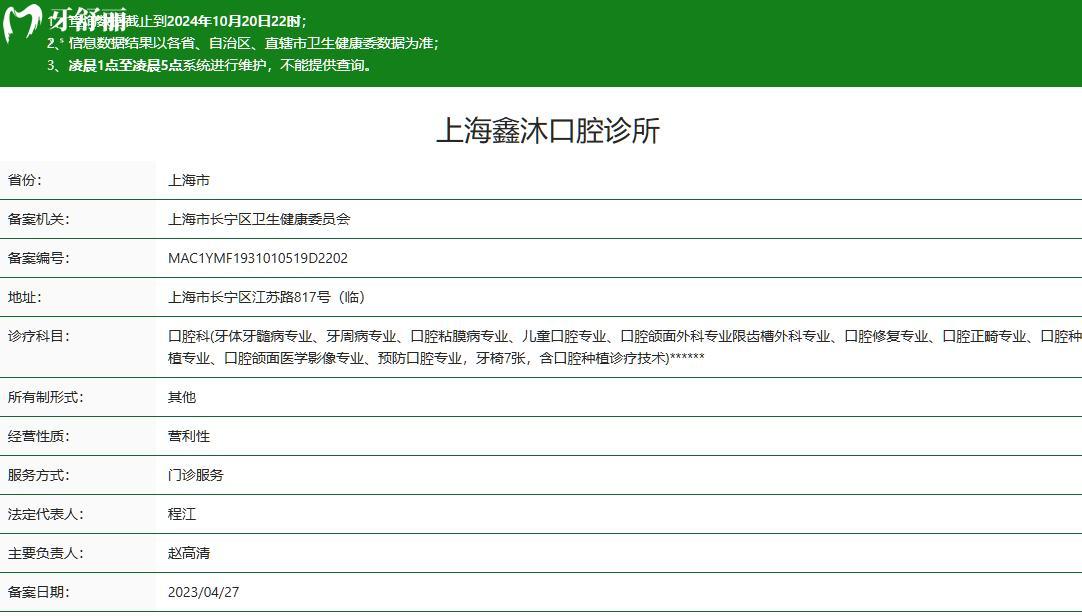Click the 法定代表人 label
This screenshot has height=616, width=1082.
click(45, 514)
